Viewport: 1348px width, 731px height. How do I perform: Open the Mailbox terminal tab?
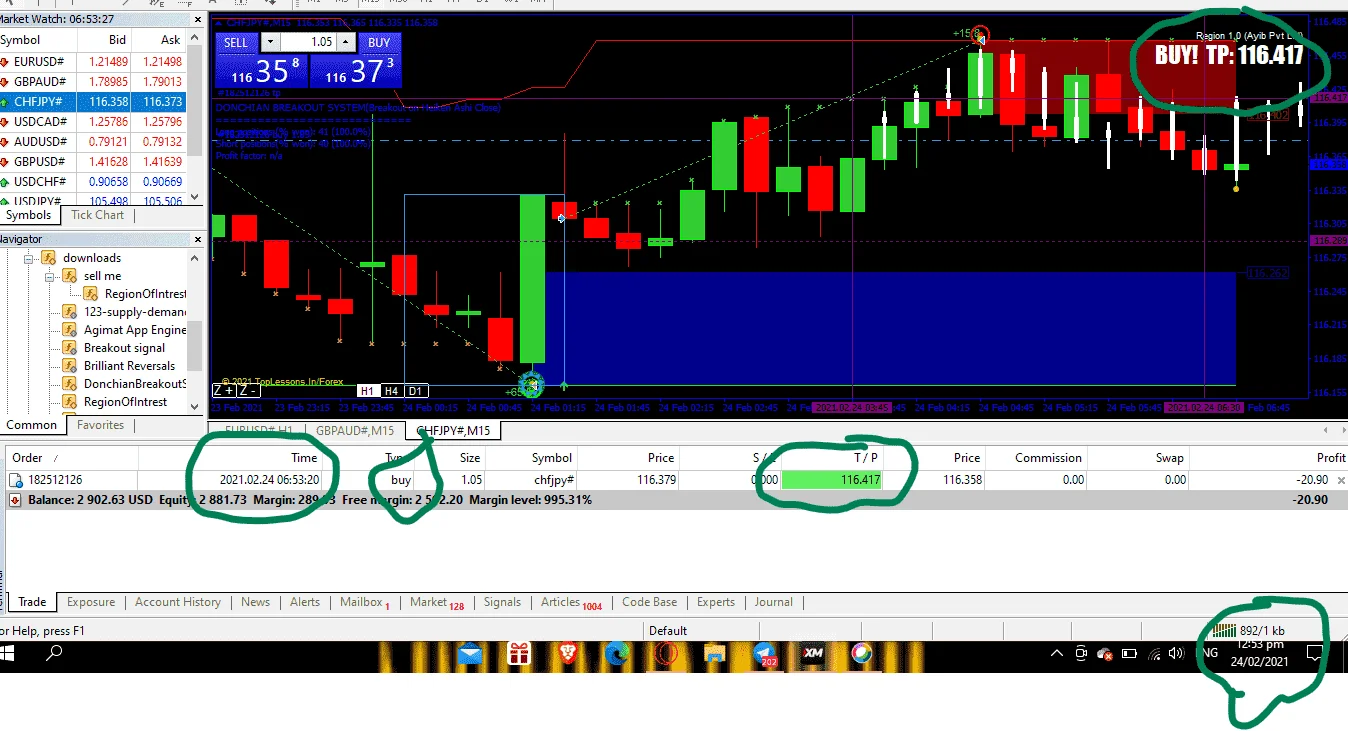point(365,602)
